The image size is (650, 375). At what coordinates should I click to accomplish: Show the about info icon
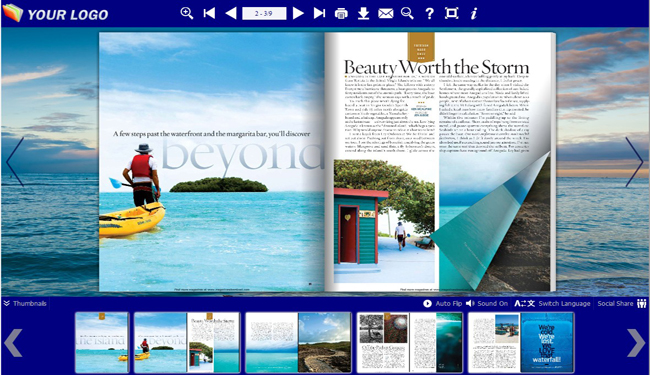click(474, 14)
